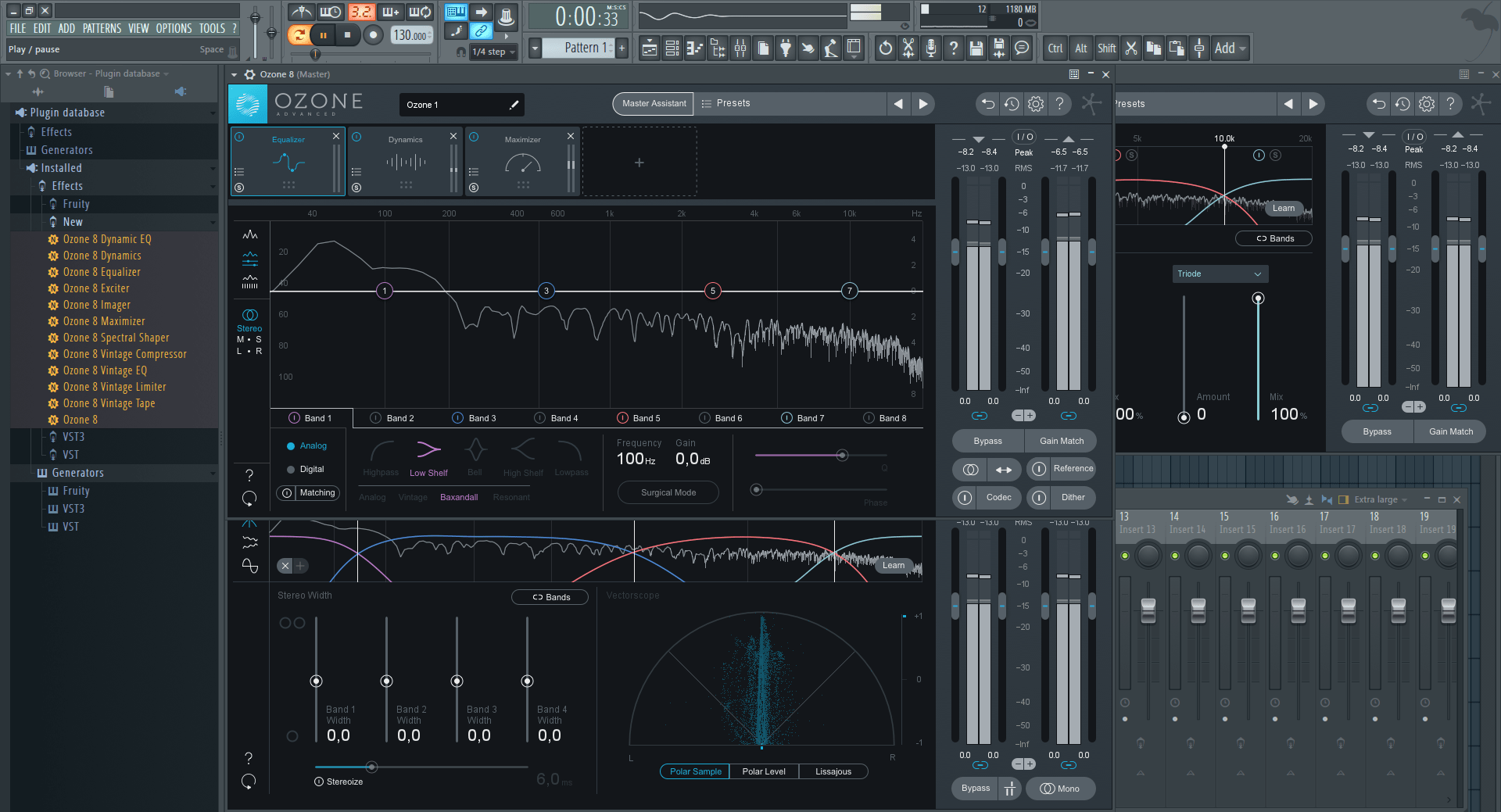Open the Triode mode dropdown
The height and width of the screenshot is (812, 1501).
click(1220, 274)
